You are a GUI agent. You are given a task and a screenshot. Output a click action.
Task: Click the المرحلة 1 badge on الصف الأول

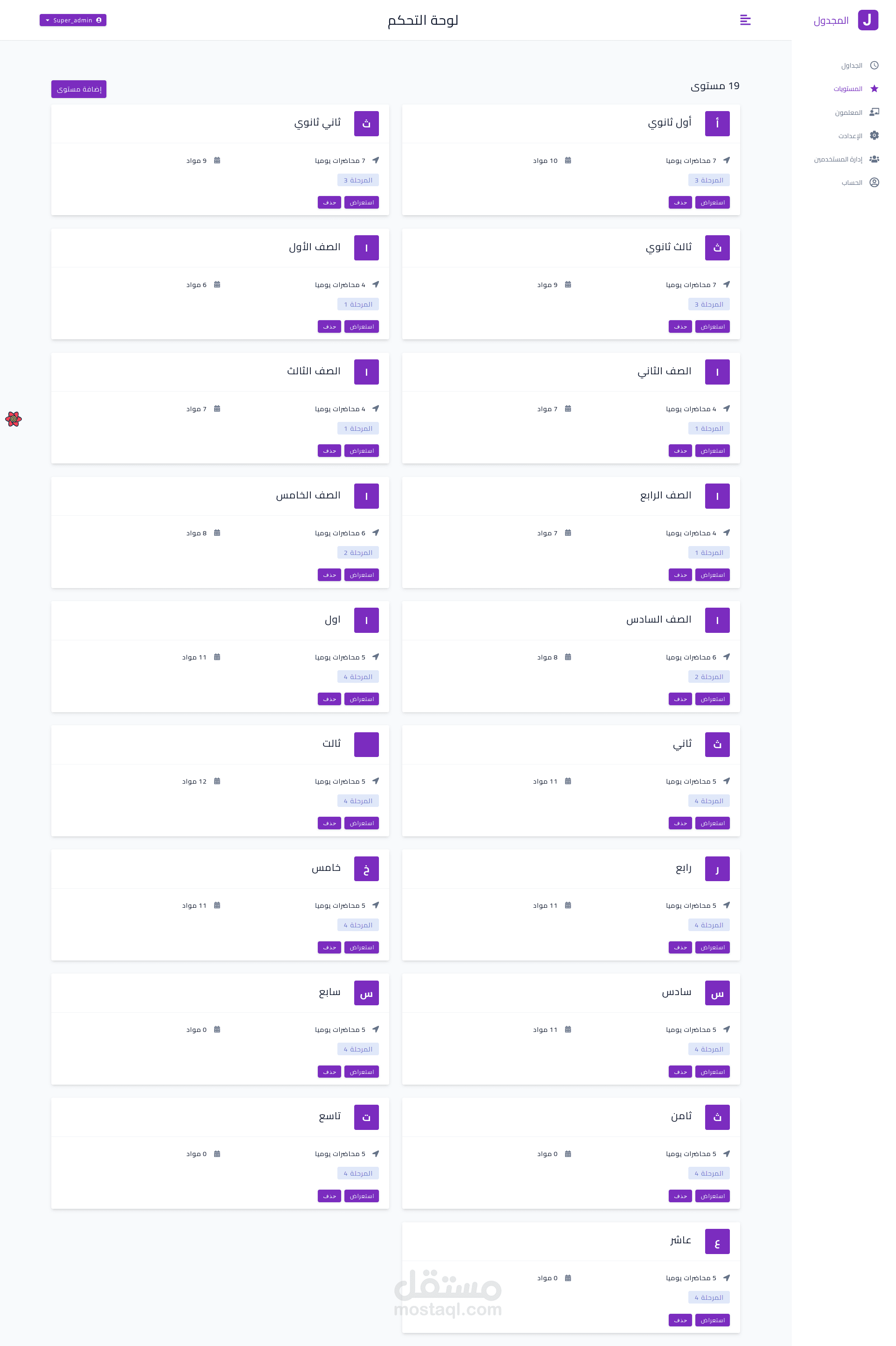pyautogui.click(x=358, y=304)
